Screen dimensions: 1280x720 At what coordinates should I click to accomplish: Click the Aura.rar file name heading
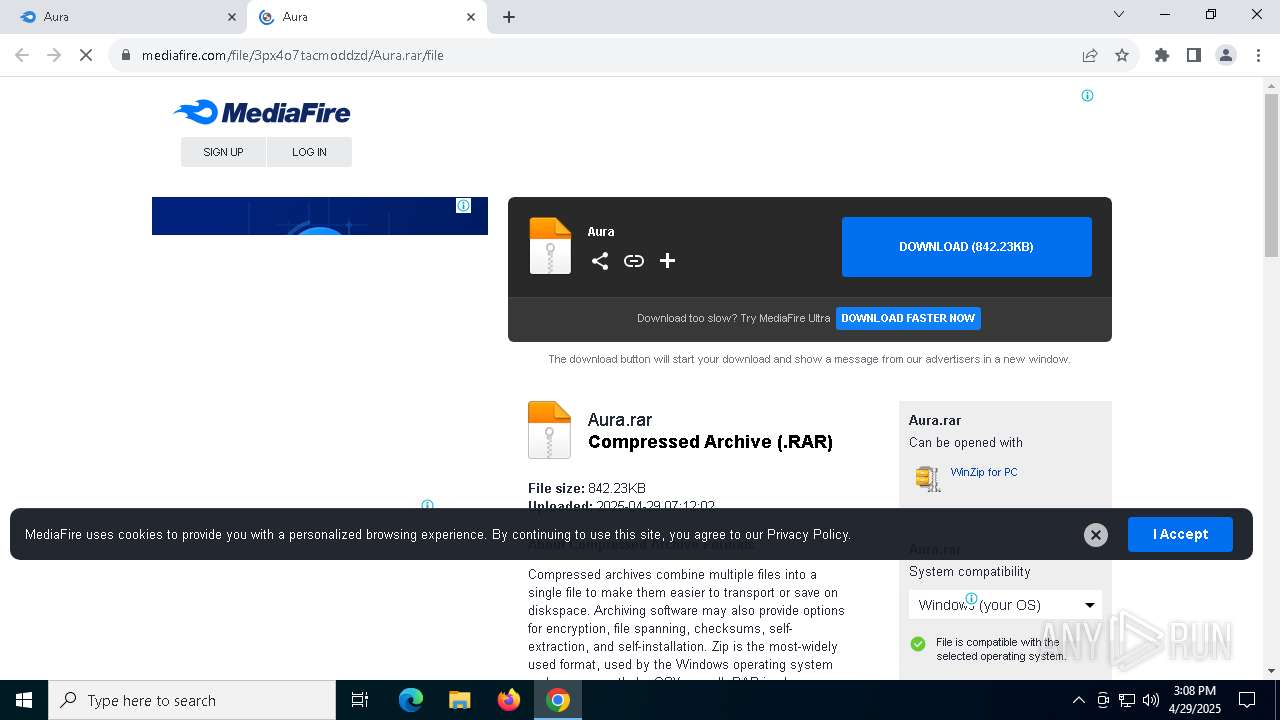point(620,420)
